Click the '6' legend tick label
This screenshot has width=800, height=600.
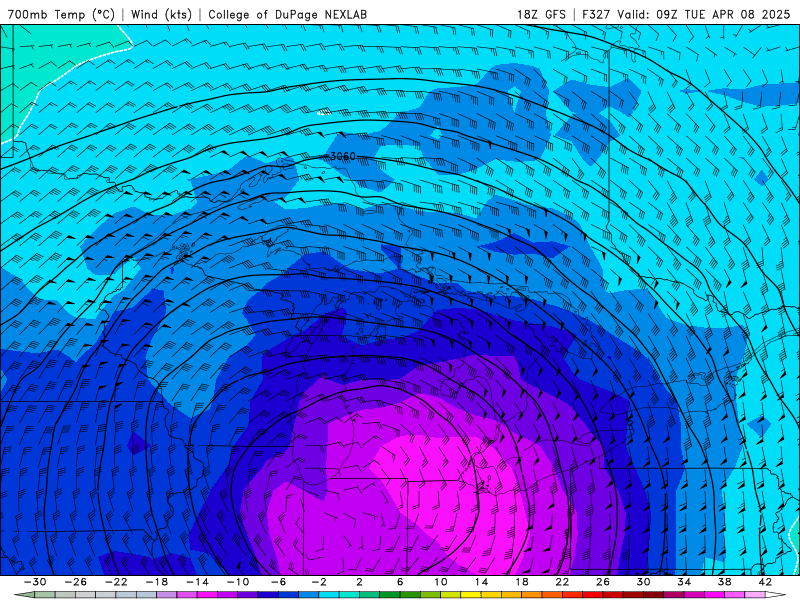click(x=400, y=582)
